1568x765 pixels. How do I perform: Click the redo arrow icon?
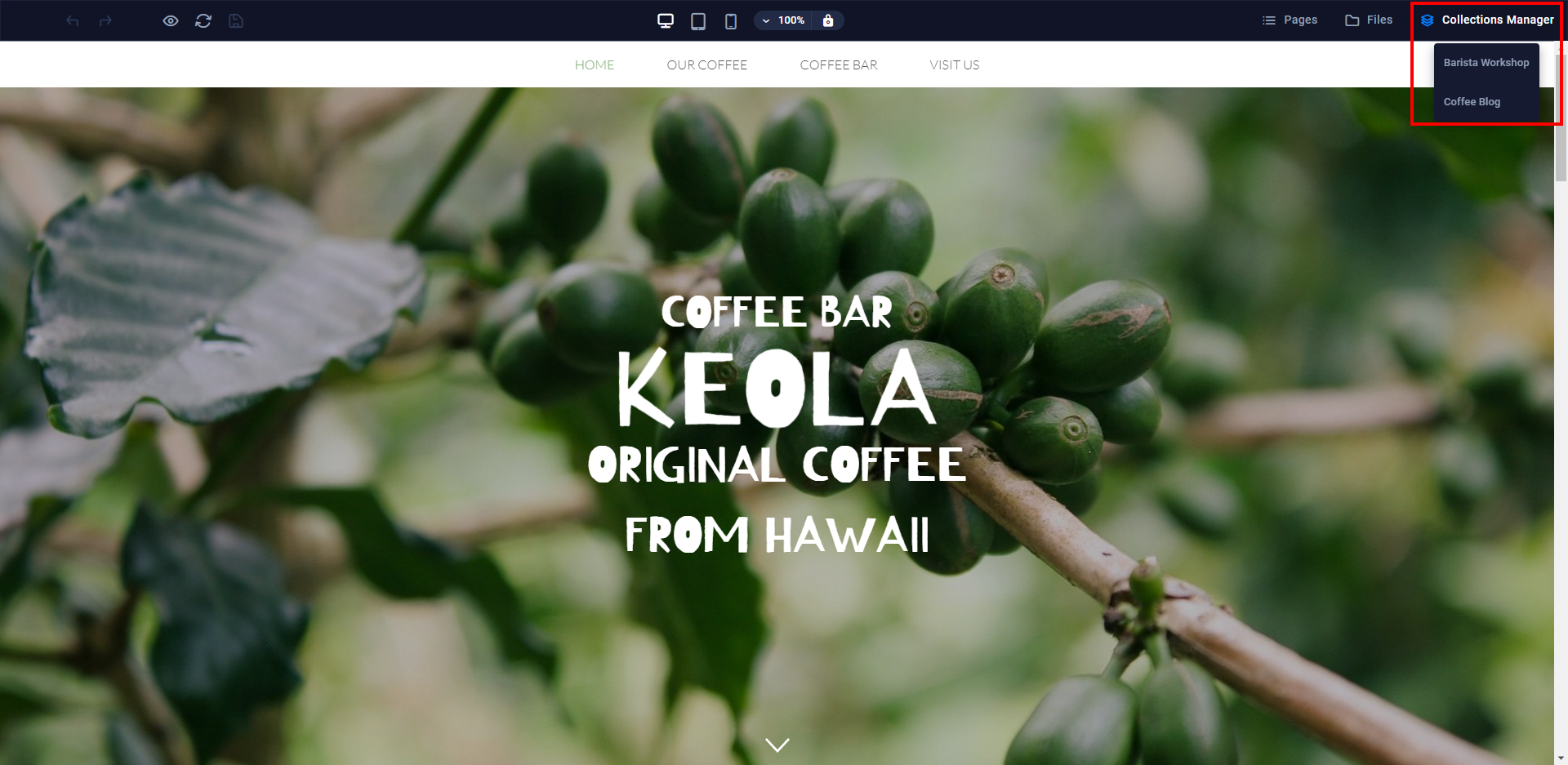coord(105,20)
